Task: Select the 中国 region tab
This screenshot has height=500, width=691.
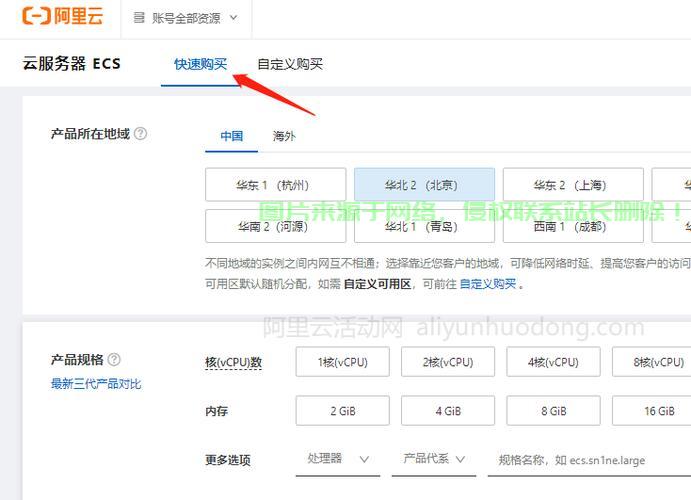Action: pyautogui.click(x=231, y=136)
